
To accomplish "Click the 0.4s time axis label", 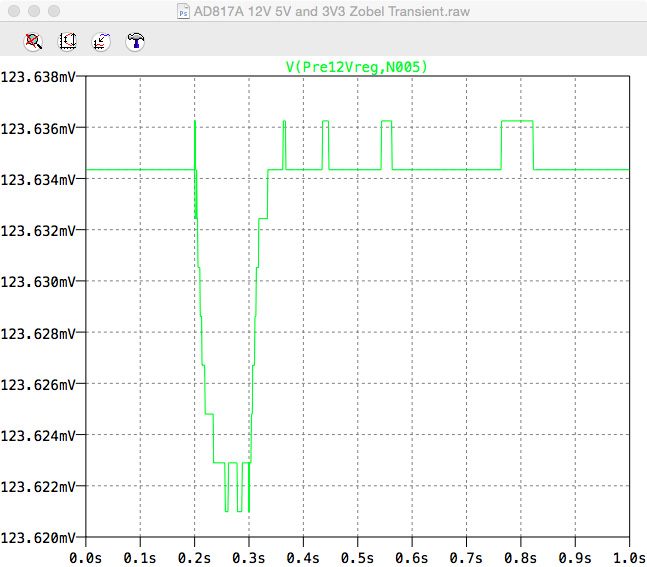I will tap(303, 558).
